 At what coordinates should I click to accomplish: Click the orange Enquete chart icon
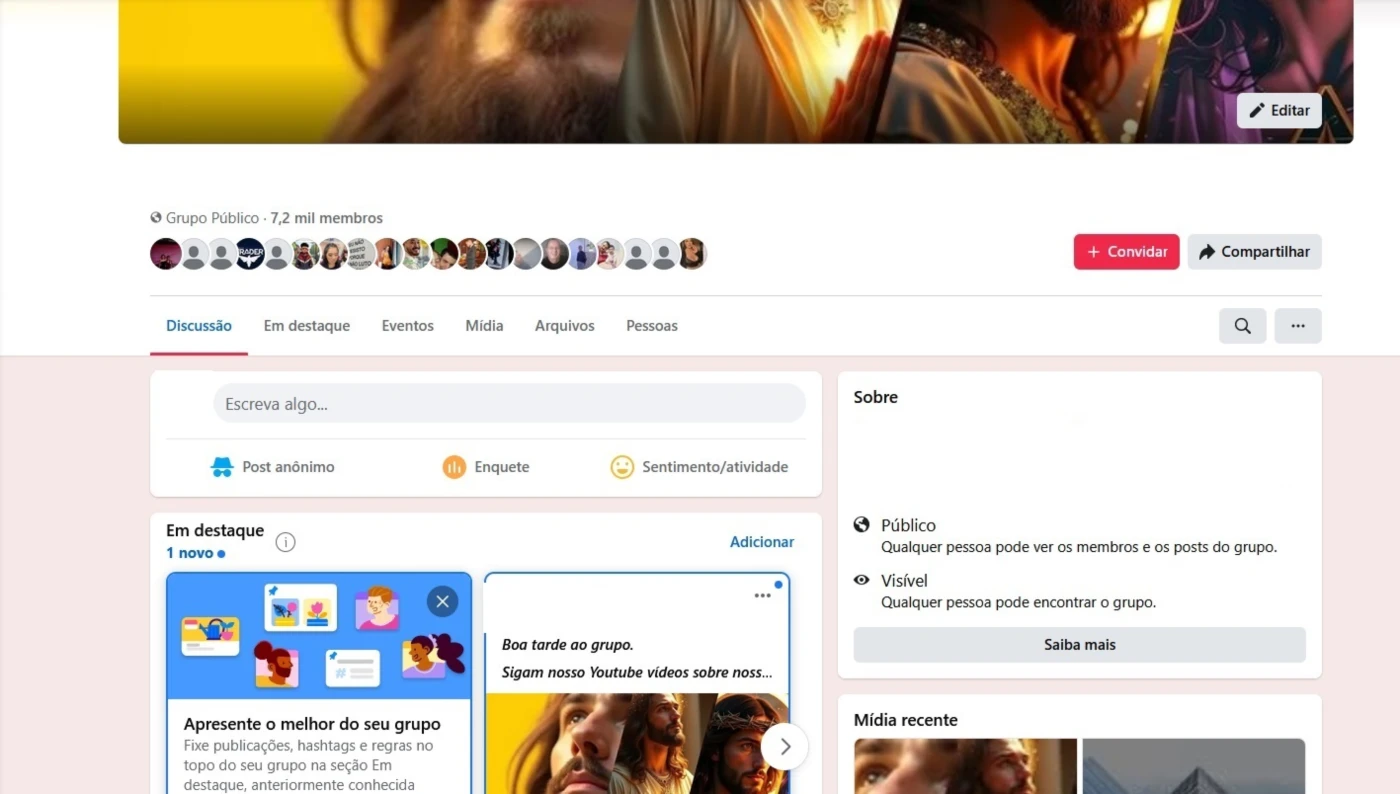[454, 467]
